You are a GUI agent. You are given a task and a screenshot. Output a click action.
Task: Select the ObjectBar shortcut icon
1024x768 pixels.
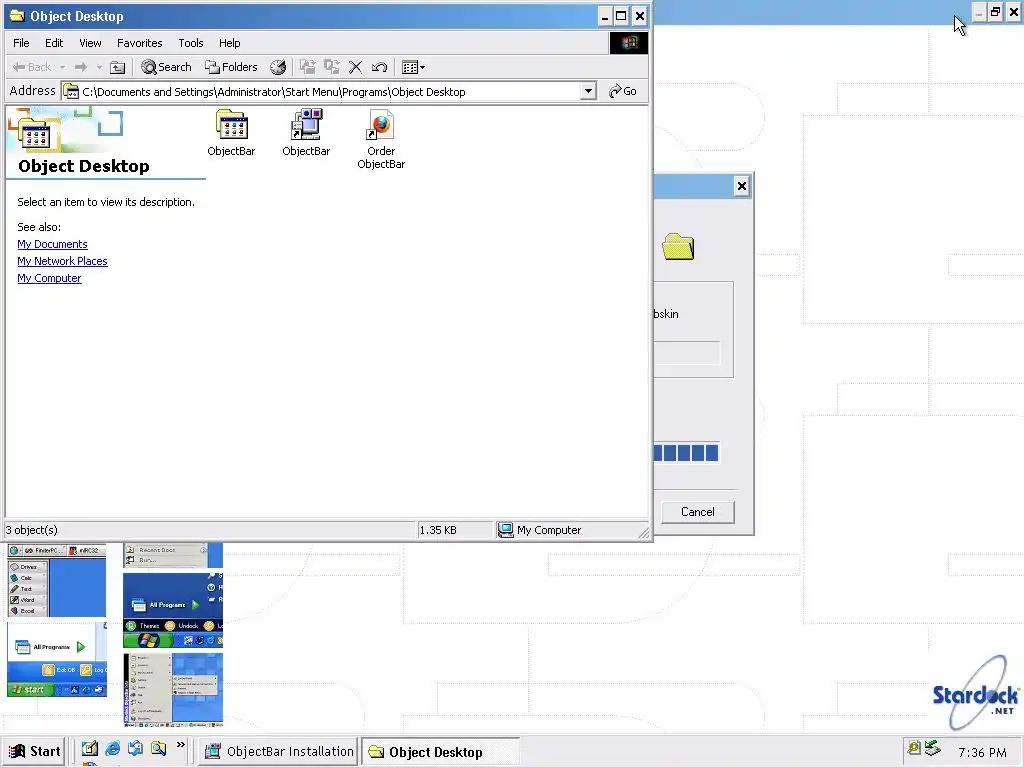coord(306,133)
